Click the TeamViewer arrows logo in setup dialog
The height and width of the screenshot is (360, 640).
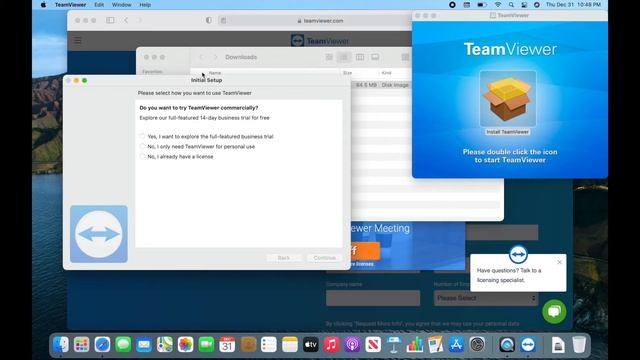[x=99, y=234]
